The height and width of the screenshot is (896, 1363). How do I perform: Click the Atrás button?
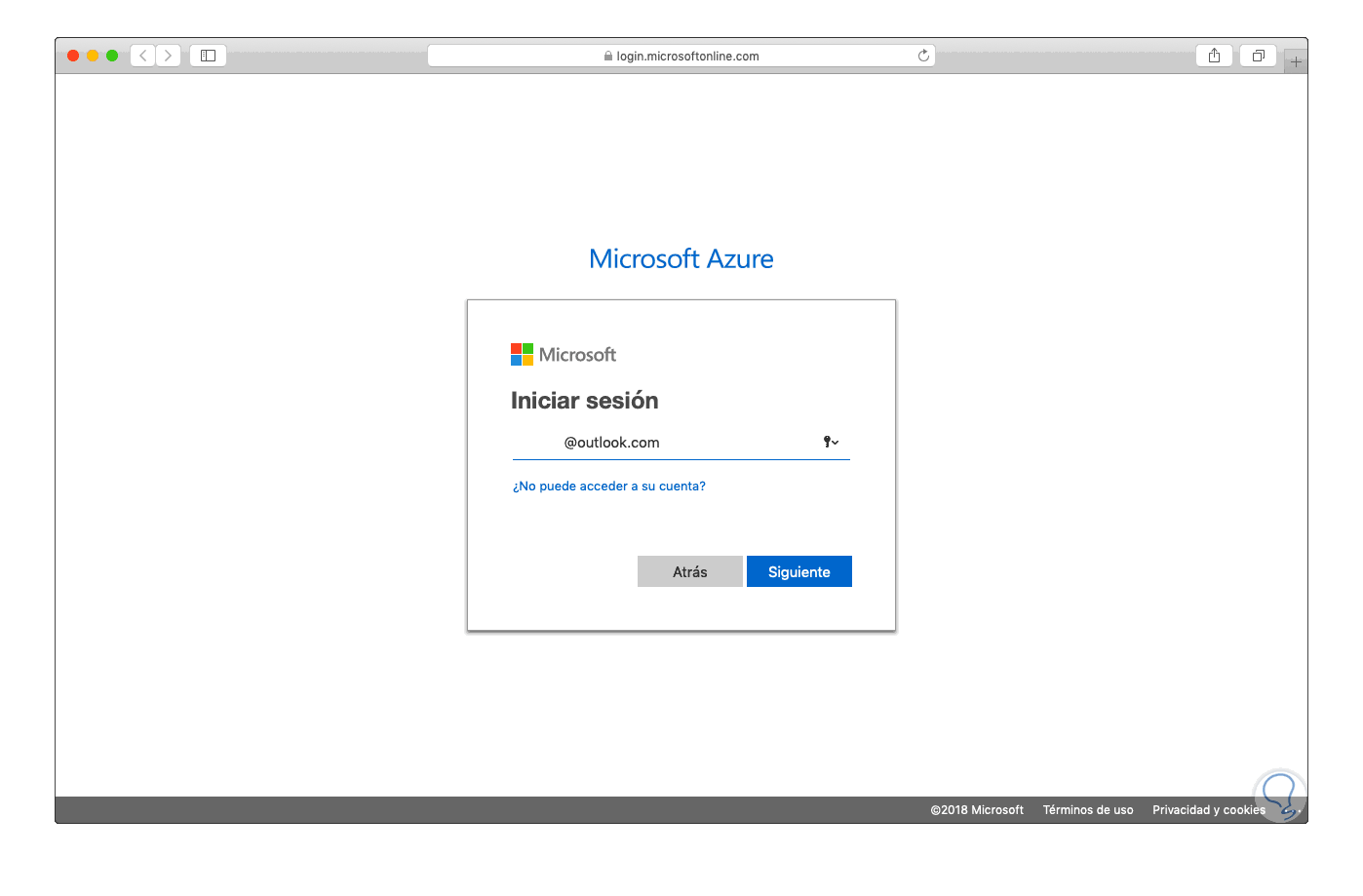[x=690, y=571]
